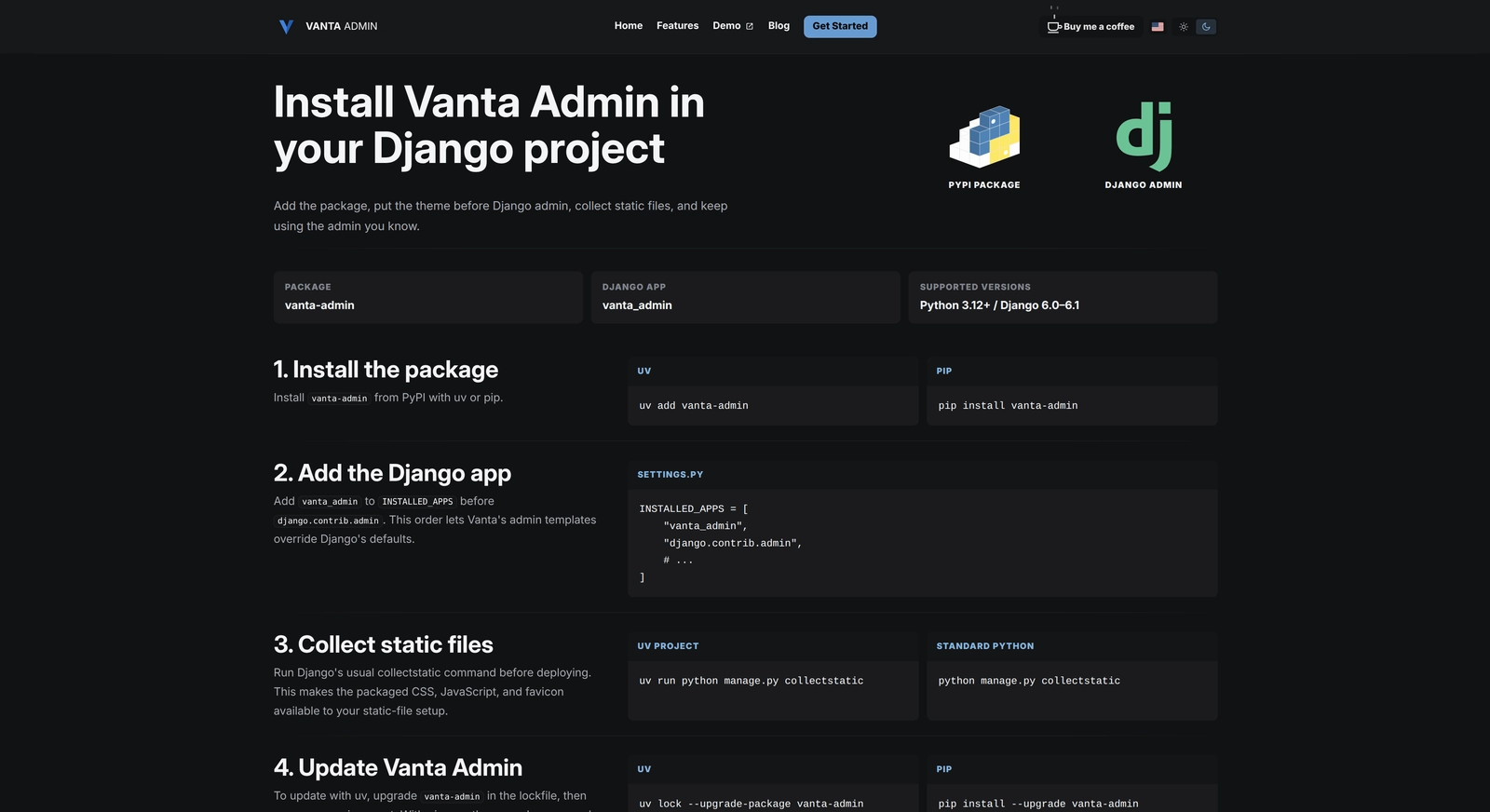Click the DJANGO ADMIN label

click(x=1144, y=185)
